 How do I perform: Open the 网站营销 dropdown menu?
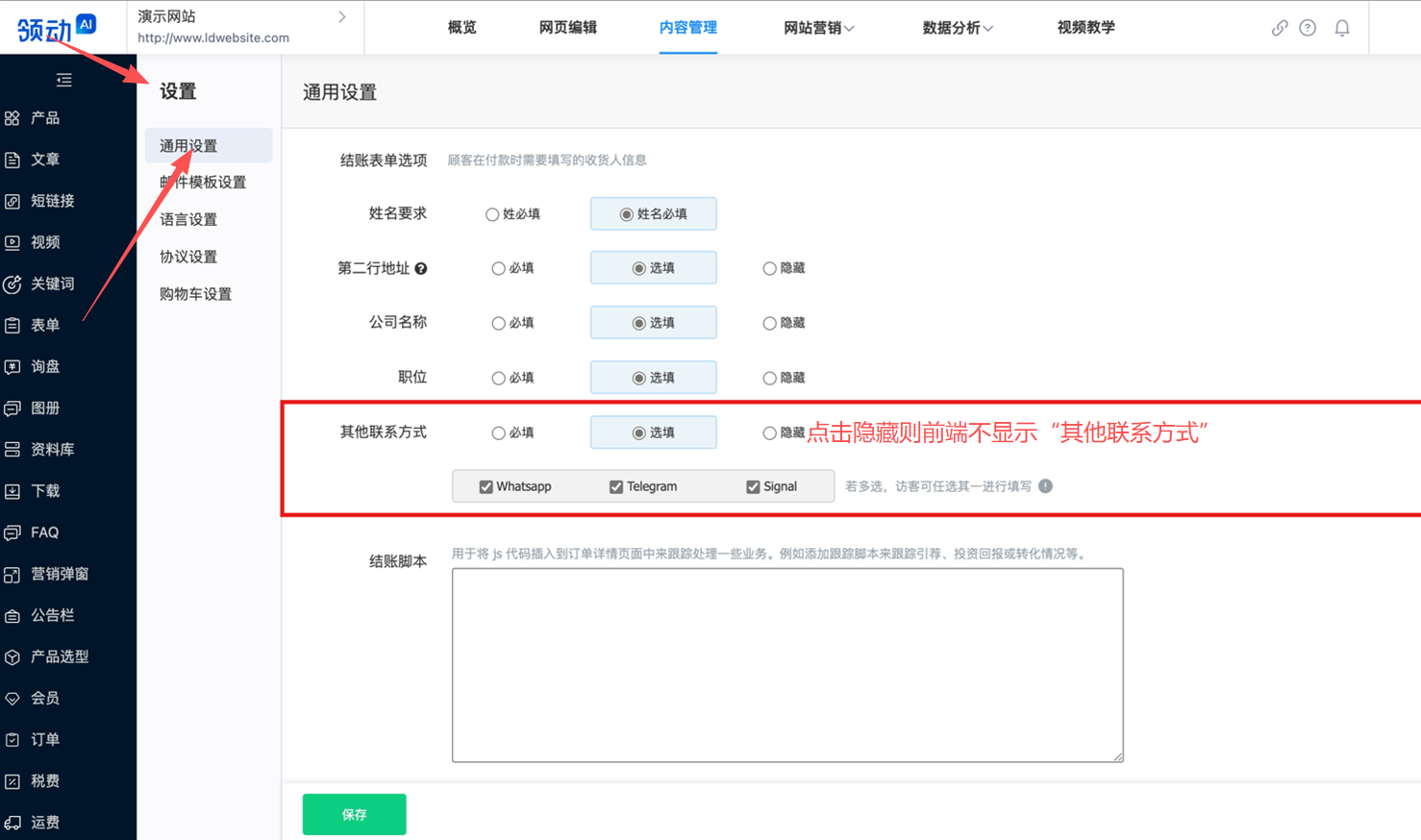click(818, 28)
